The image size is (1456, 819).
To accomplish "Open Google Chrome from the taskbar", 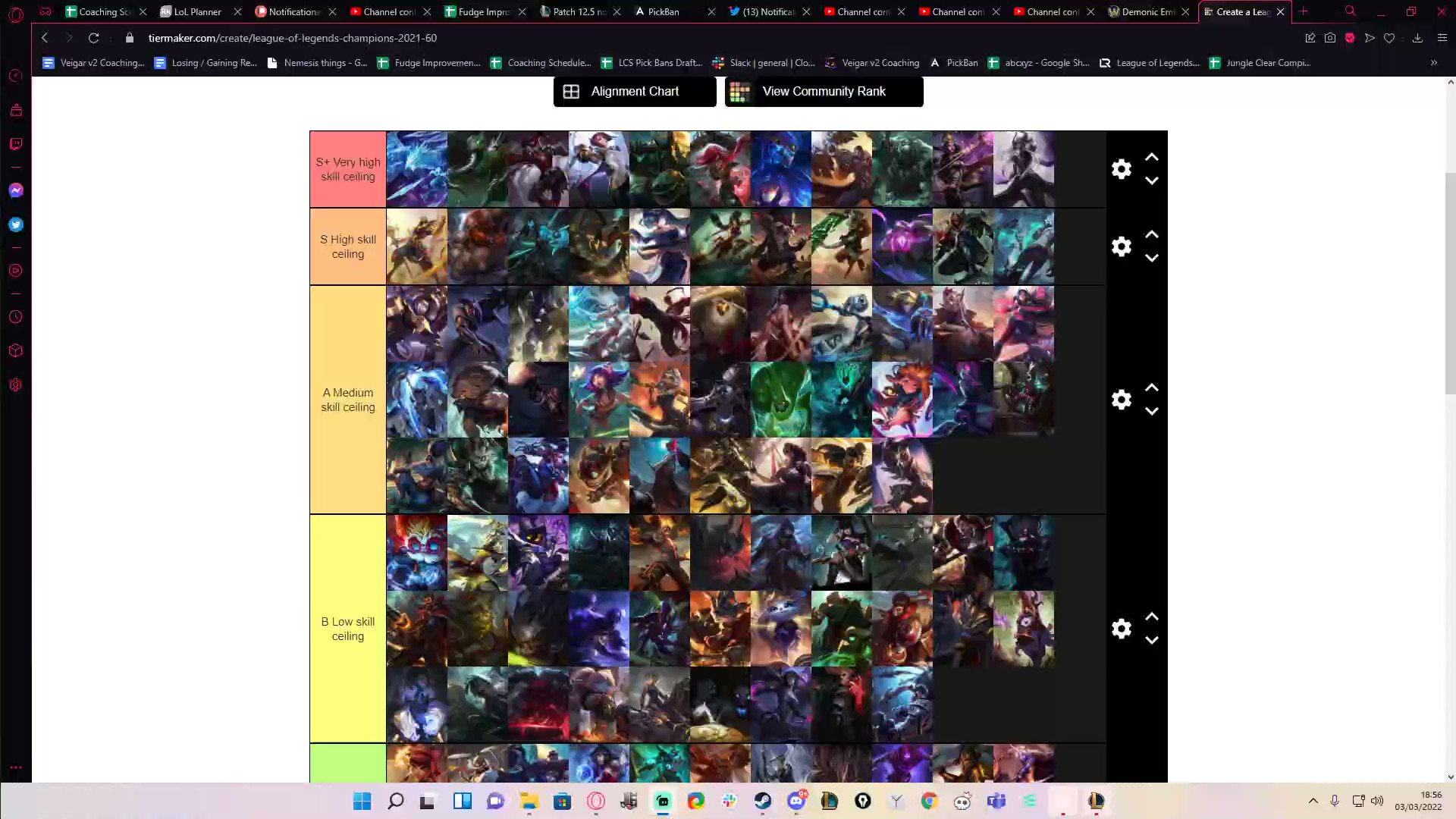I will click(x=930, y=801).
